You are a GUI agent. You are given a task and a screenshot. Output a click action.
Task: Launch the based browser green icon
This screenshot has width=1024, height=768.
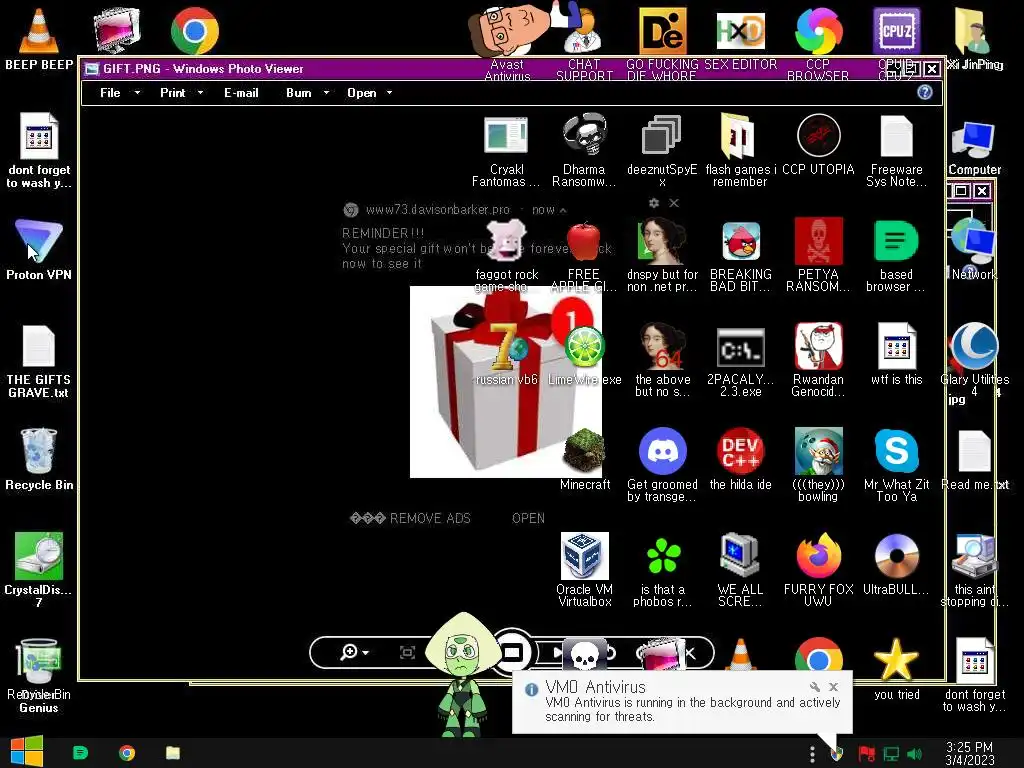pos(896,242)
